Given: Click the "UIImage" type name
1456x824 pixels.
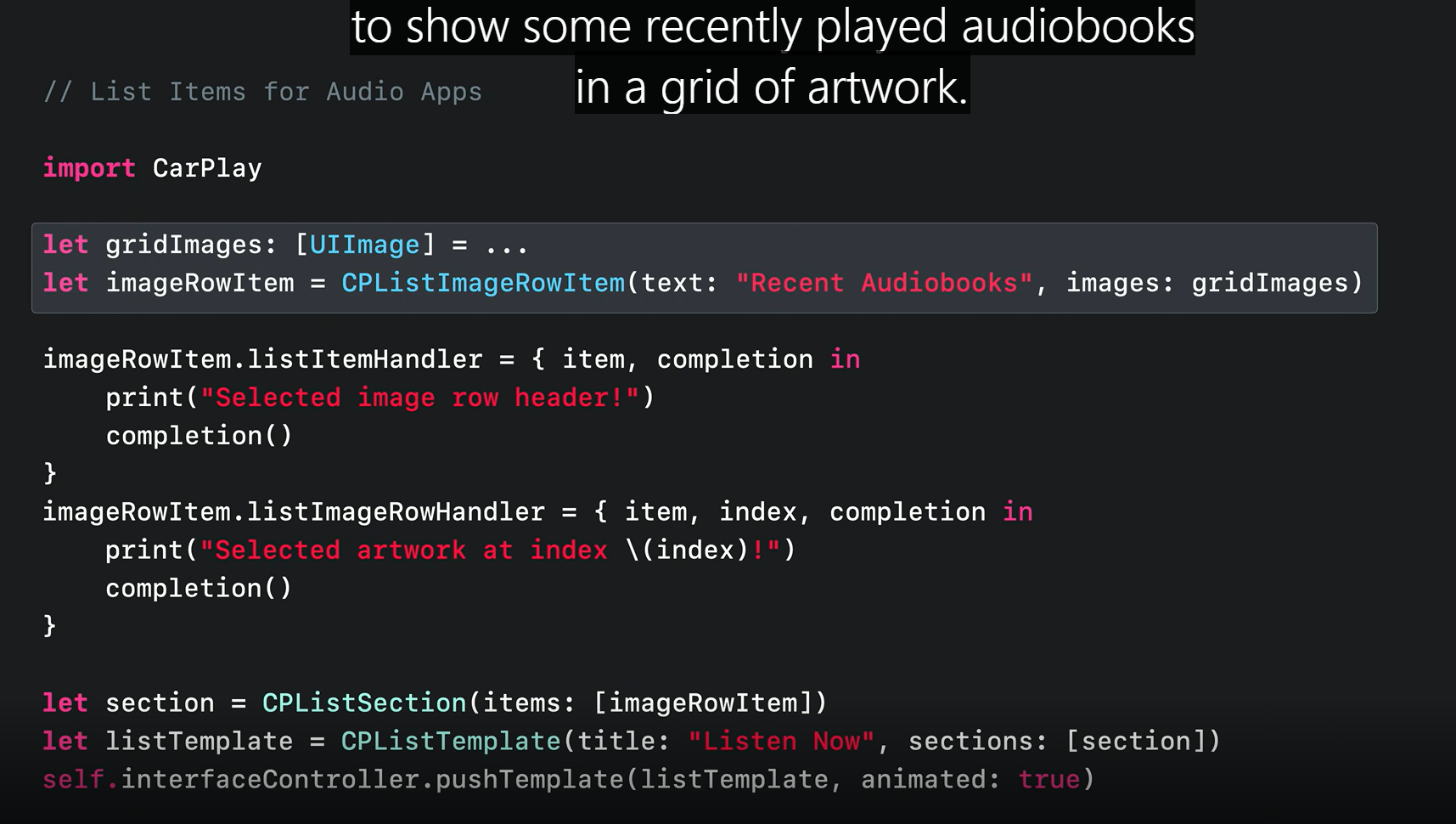Looking at the screenshot, I should coord(365,245).
